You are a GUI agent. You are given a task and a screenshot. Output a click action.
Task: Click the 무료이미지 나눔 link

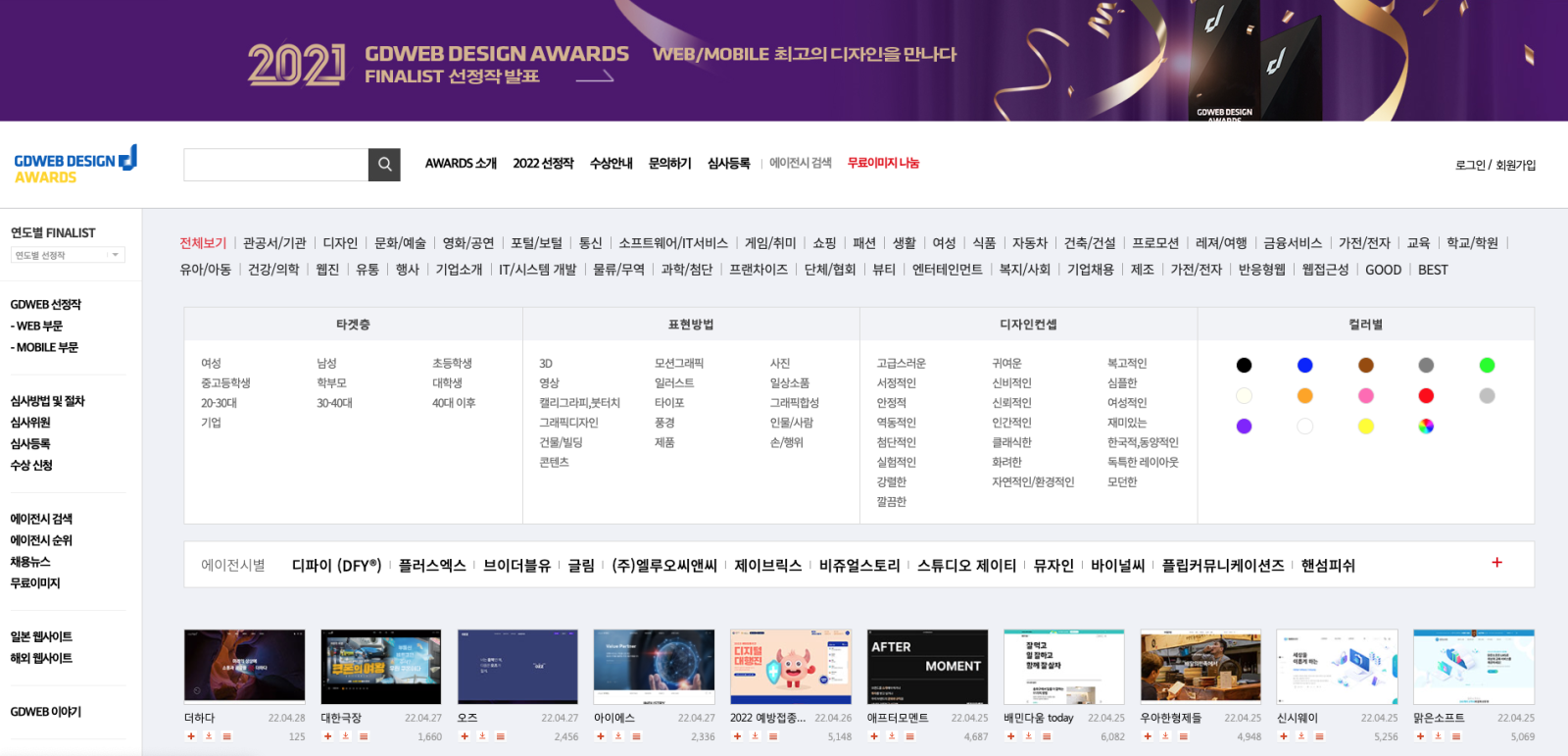point(883,163)
